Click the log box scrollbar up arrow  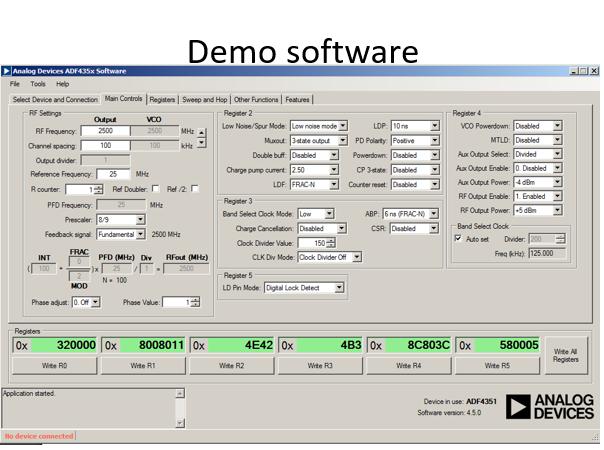tap(180, 393)
